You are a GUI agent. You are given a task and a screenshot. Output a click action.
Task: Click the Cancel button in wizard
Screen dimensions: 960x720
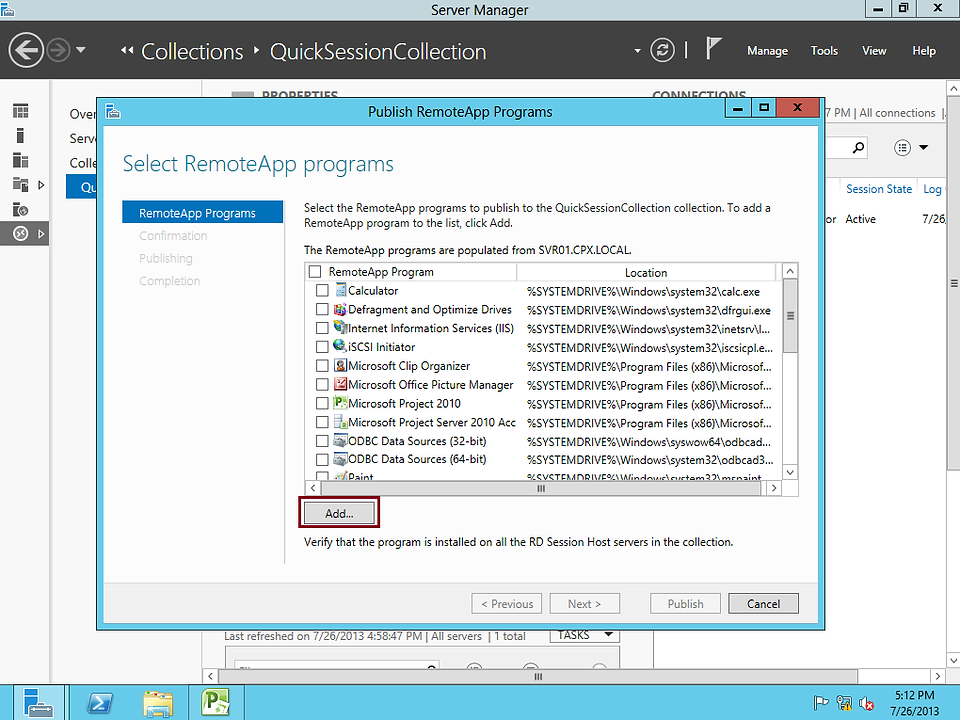[763, 604]
